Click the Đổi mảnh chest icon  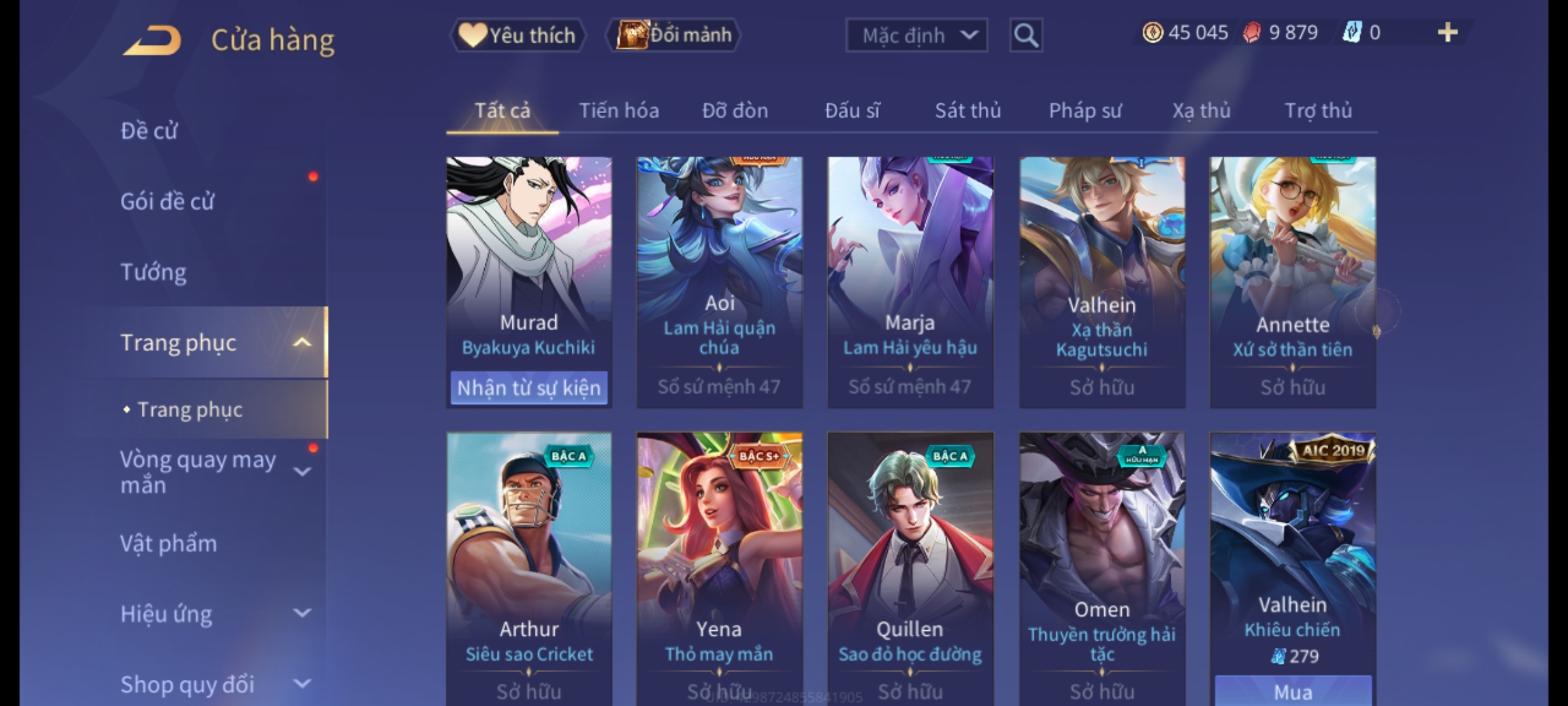pos(632,35)
